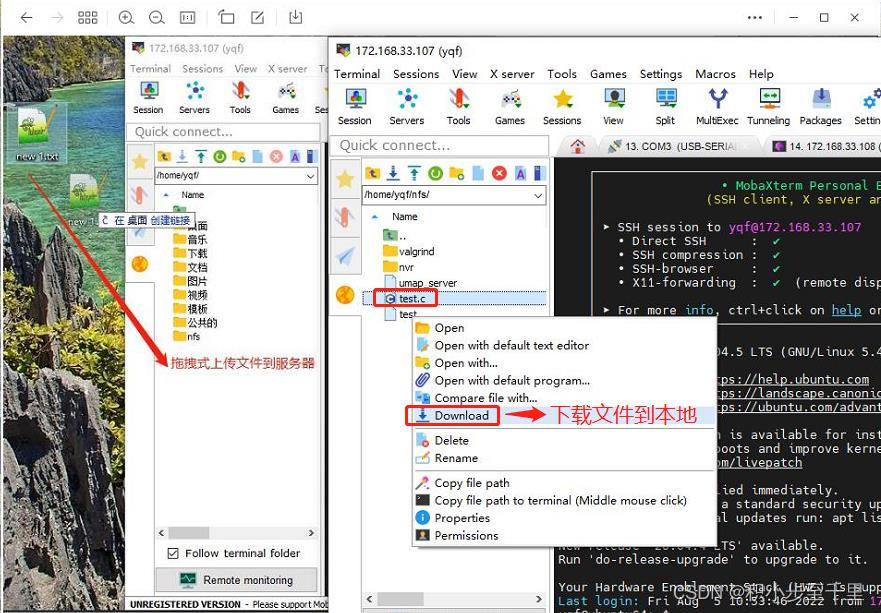Open the Settings menu

point(661,74)
